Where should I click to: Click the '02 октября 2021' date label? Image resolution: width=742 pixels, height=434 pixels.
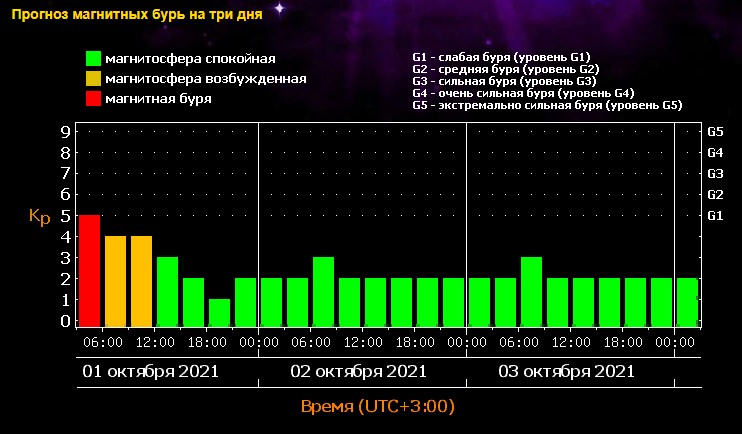358,372
